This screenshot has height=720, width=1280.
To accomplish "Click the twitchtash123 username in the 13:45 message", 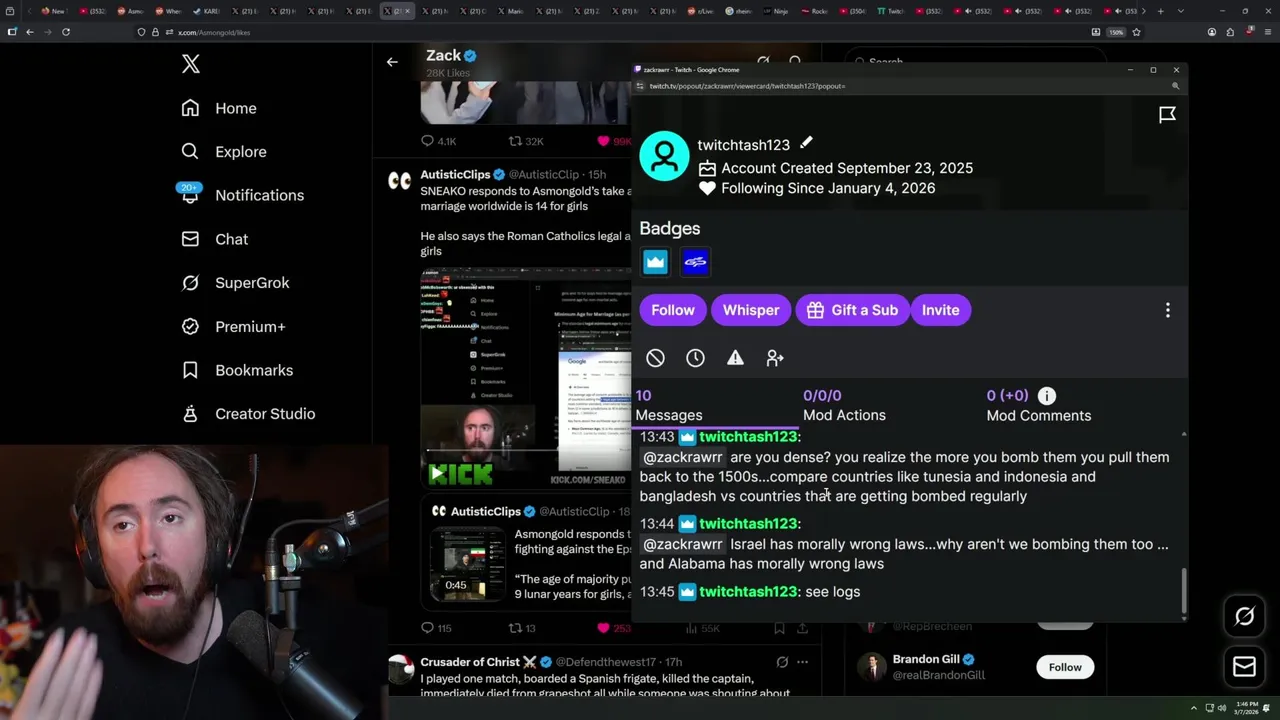I will (x=748, y=592).
